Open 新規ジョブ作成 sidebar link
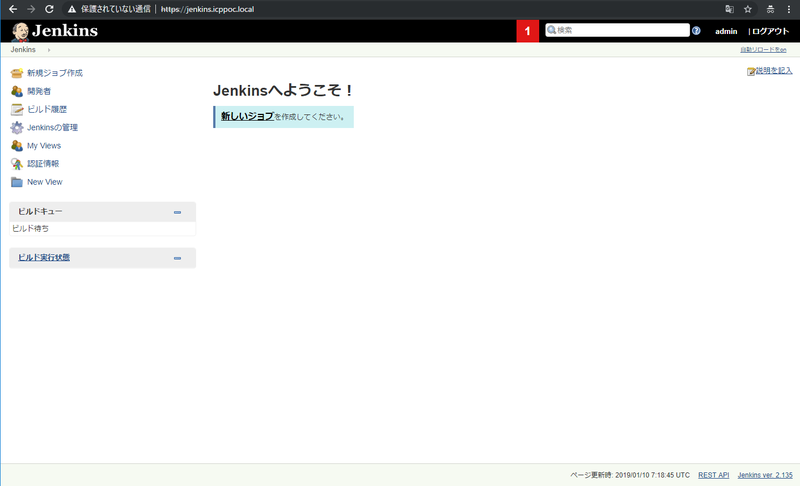This screenshot has width=800, height=486. (x=55, y=73)
